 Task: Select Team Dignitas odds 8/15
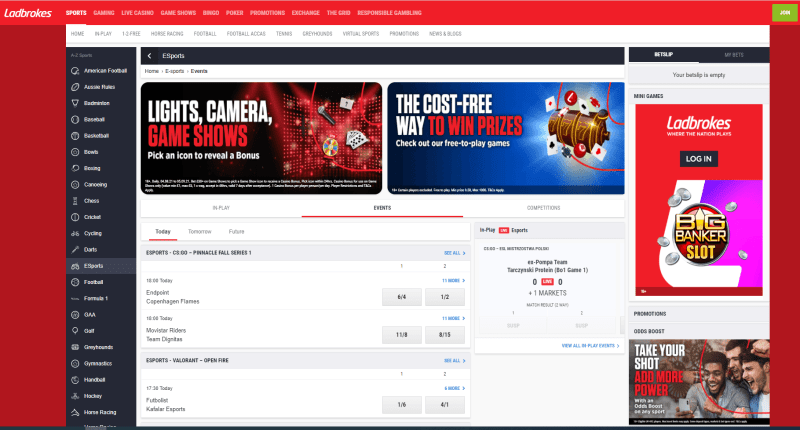click(x=445, y=334)
